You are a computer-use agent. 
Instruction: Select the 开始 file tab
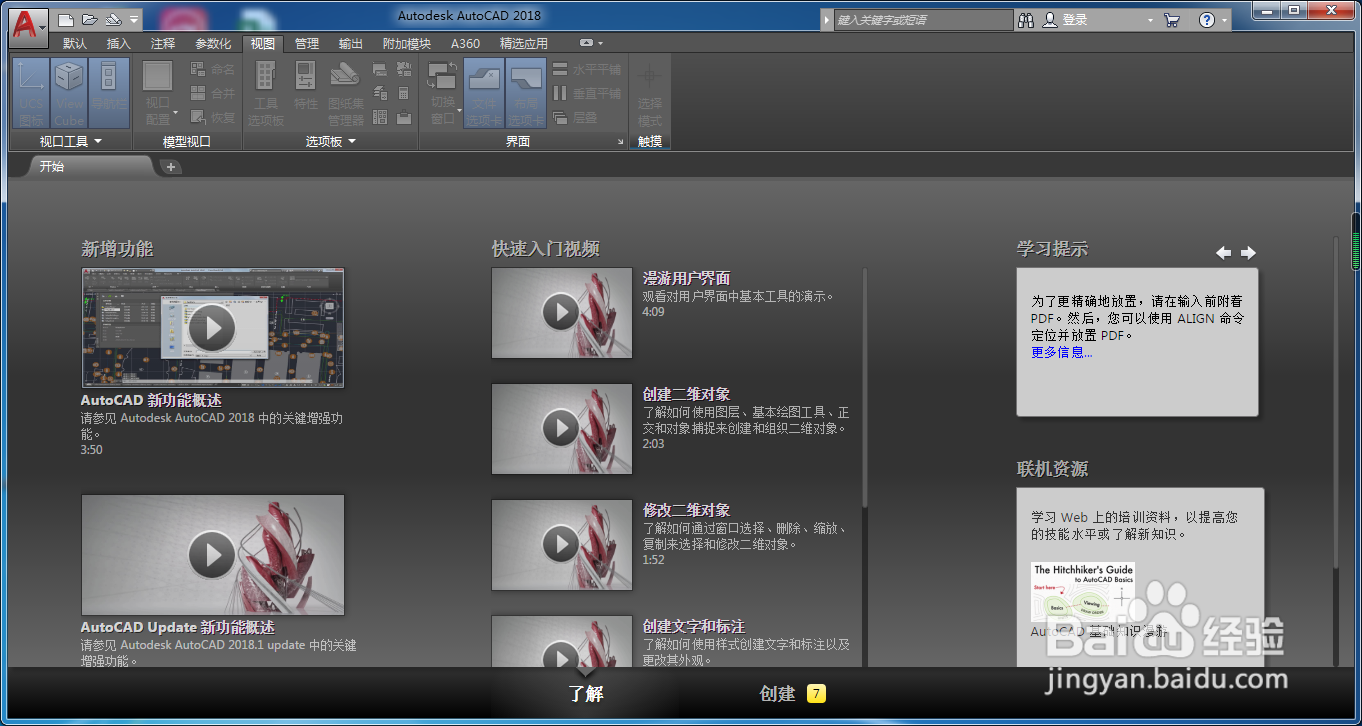point(92,167)
